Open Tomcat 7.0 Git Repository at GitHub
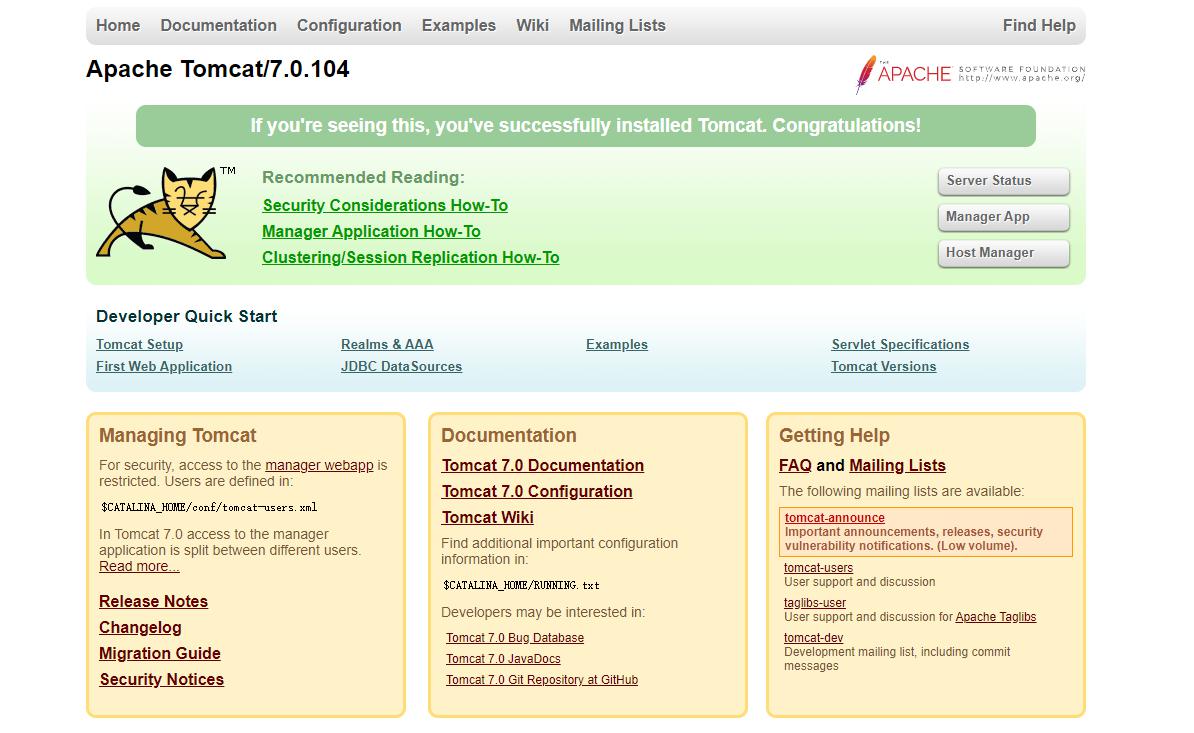Screen dimensions: 1194x733 (x=541, y=680)
